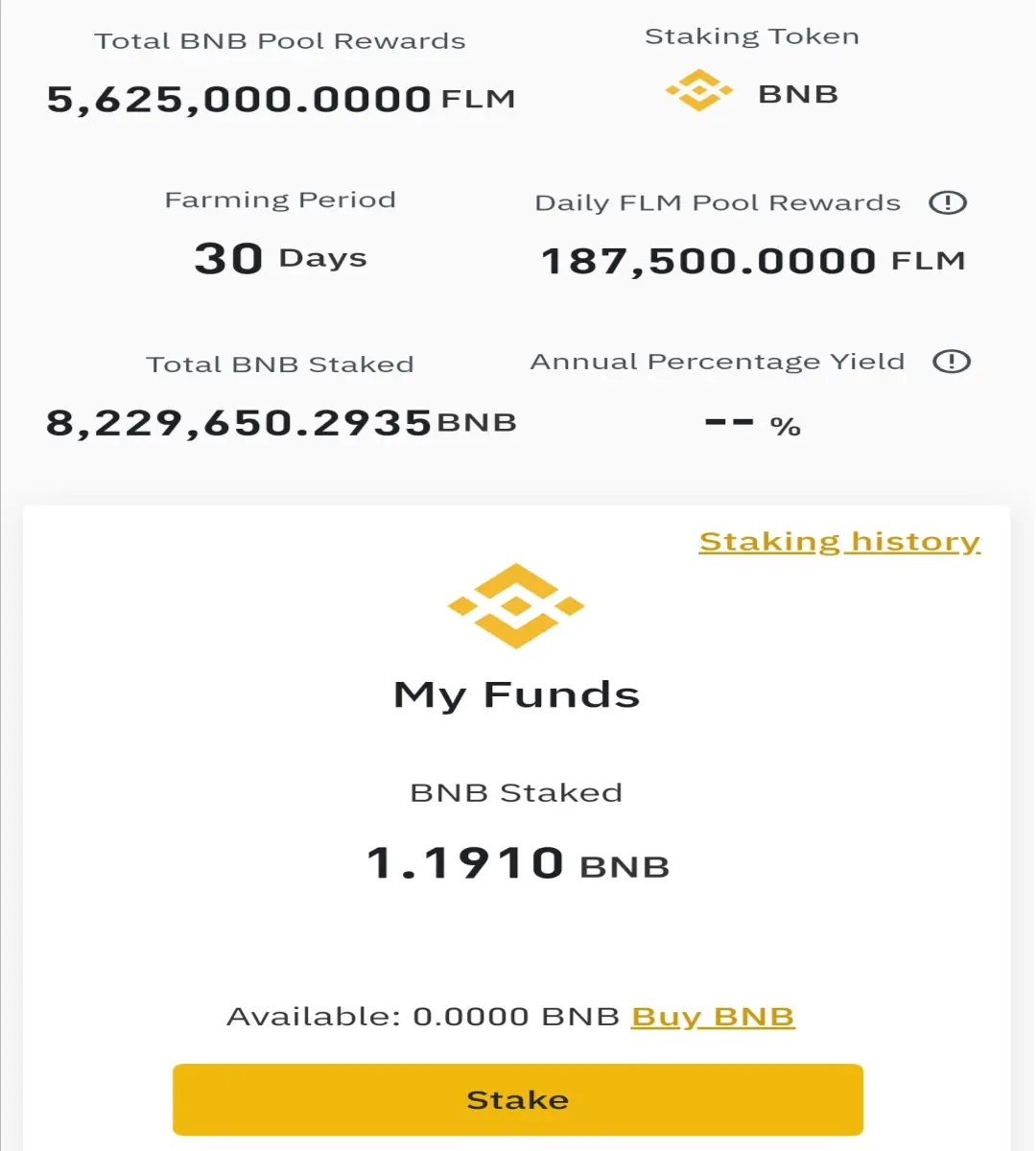This screenshot has height=1151, width=1036.
Task: Click the BNB Staked label
Action: [516, 792]
